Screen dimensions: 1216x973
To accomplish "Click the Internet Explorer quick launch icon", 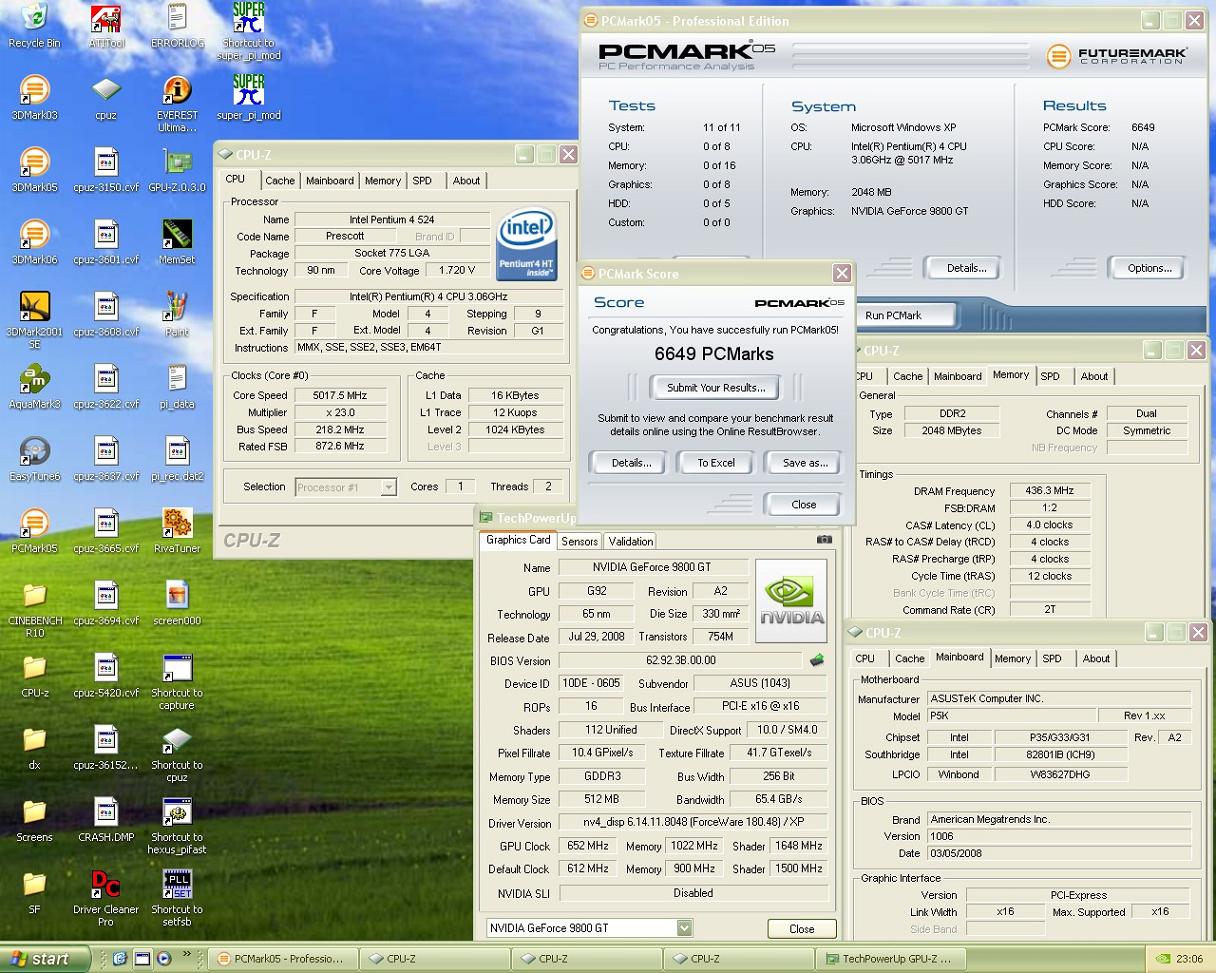I will point(120,958).
